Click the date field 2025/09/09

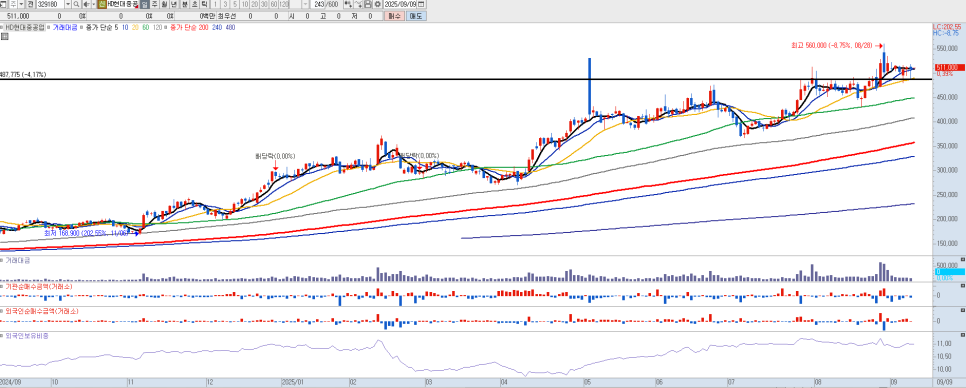[x=400, y=4]
